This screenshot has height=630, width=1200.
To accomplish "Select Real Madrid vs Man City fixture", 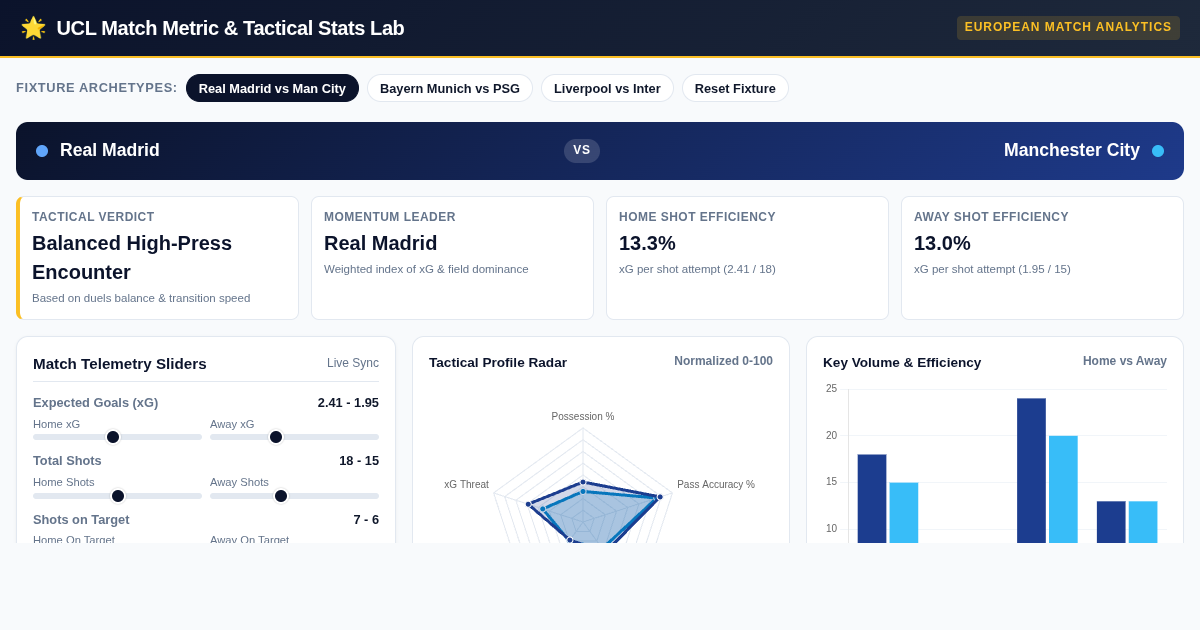I will (272, 88).
